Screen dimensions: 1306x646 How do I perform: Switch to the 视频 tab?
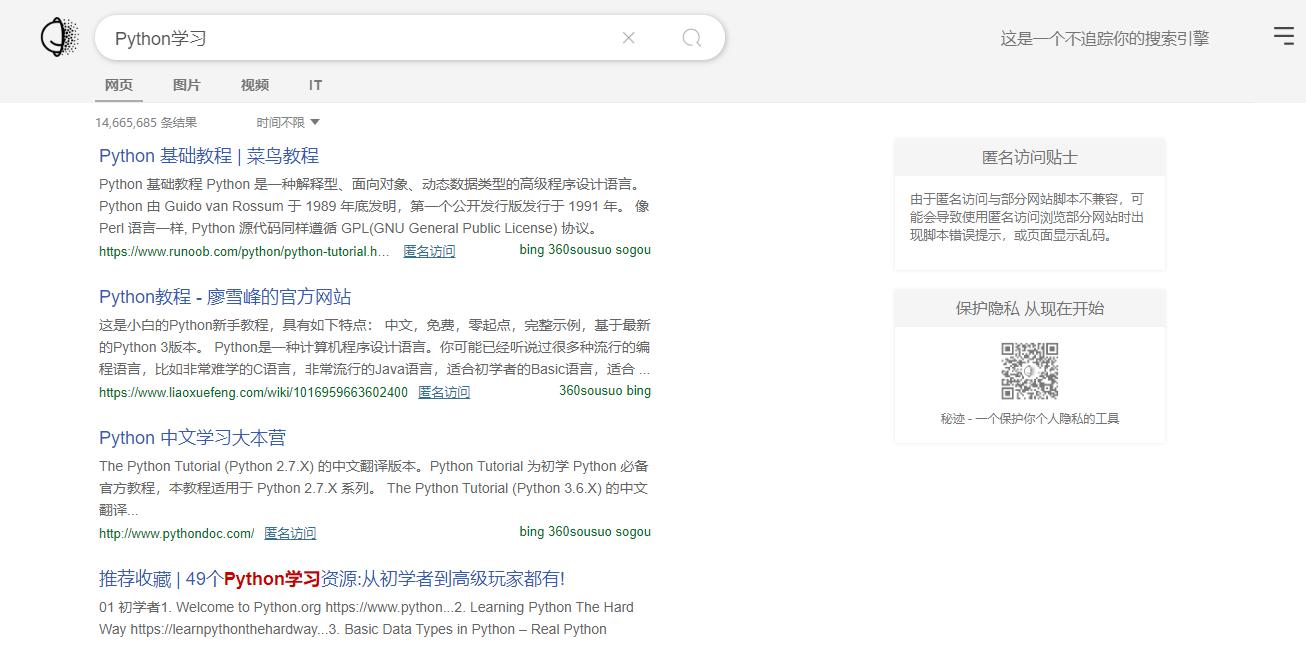253,85
